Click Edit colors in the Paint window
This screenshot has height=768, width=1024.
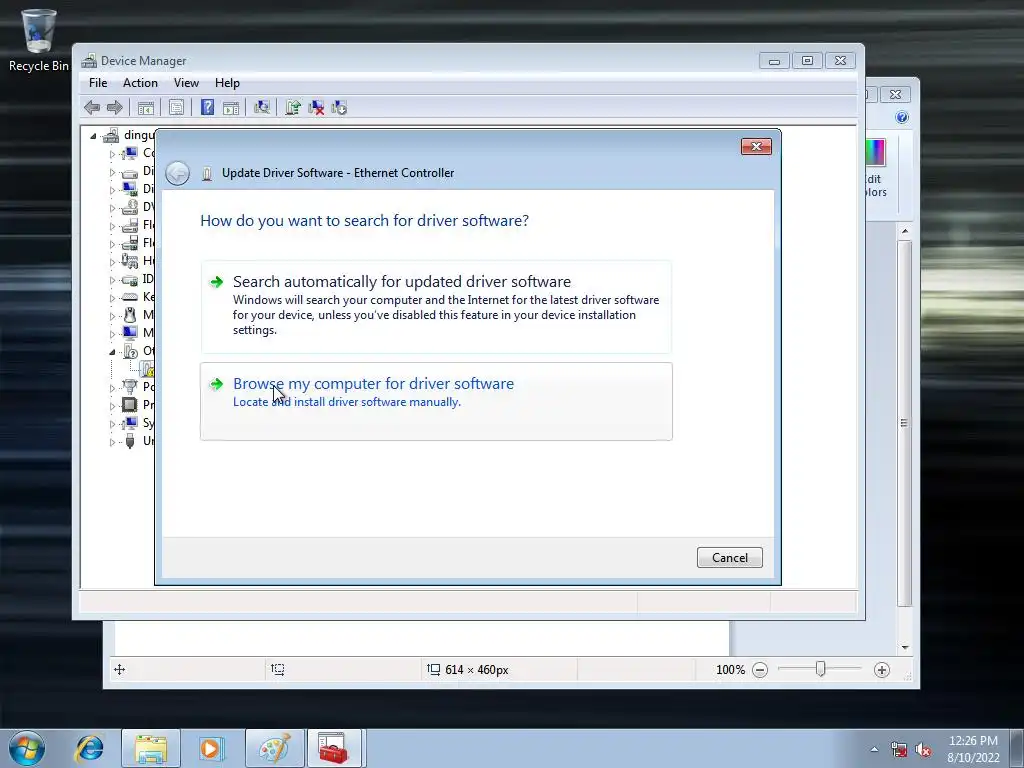click(875, 168)
